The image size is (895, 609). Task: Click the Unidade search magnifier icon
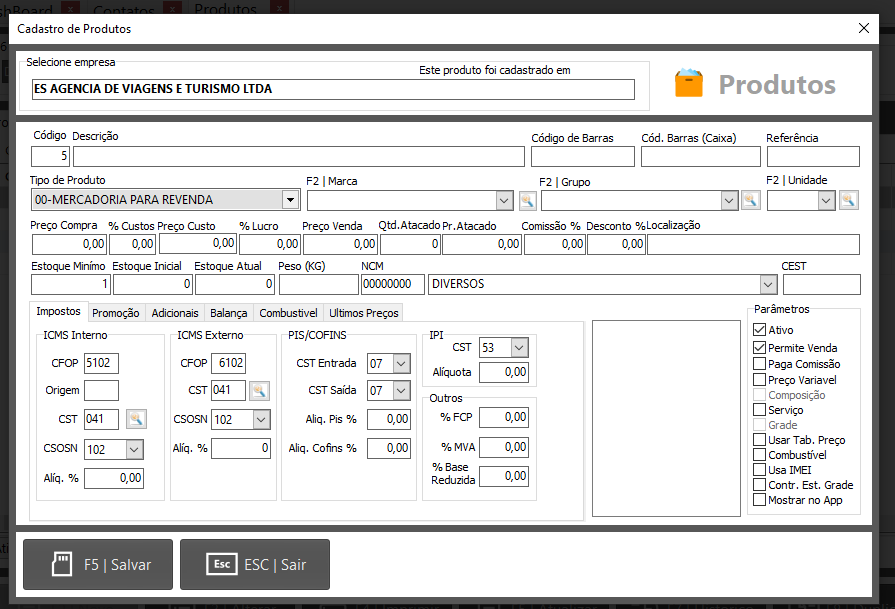[848, 201]
